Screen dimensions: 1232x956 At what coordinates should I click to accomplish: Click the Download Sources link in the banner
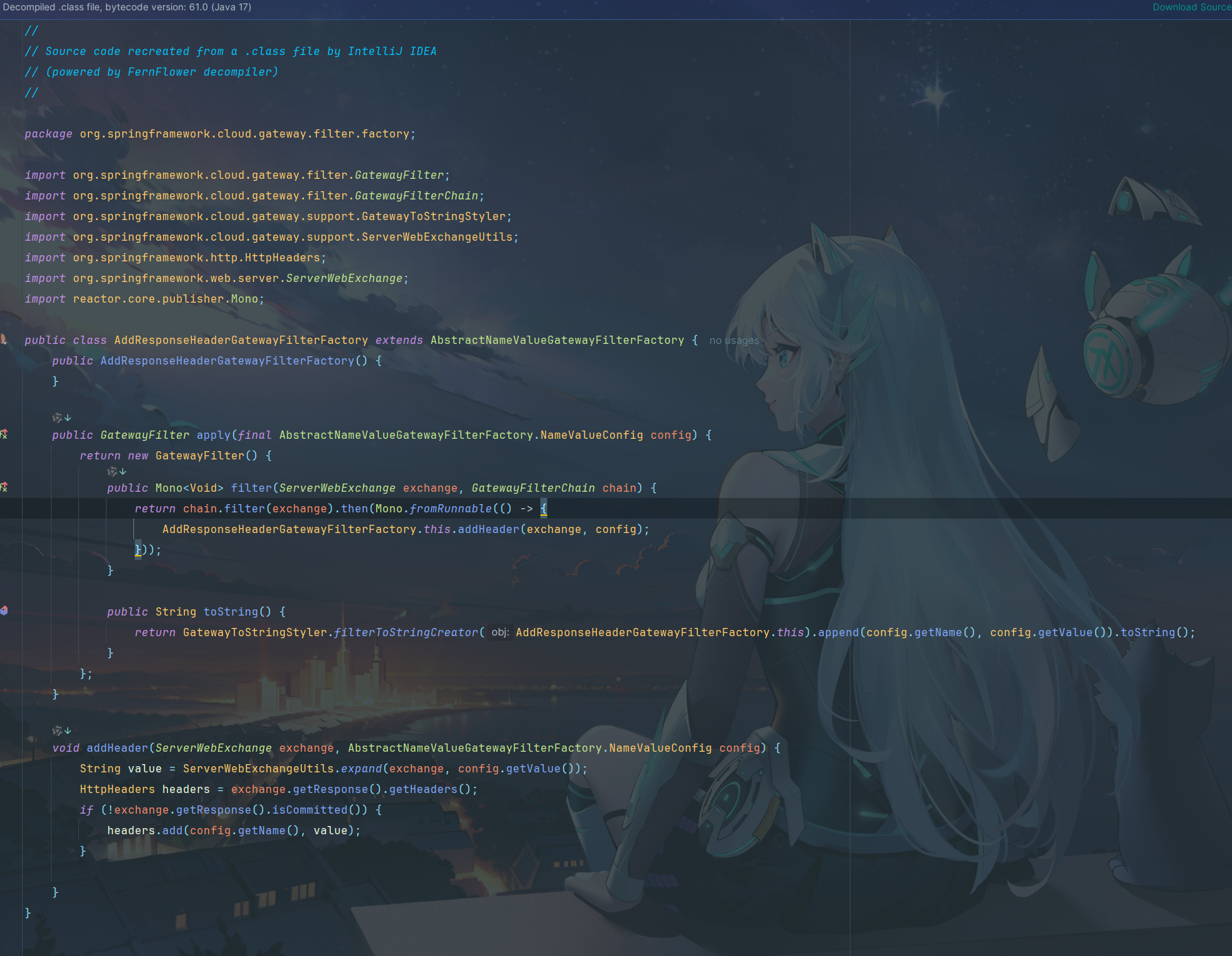(1191, 7)
